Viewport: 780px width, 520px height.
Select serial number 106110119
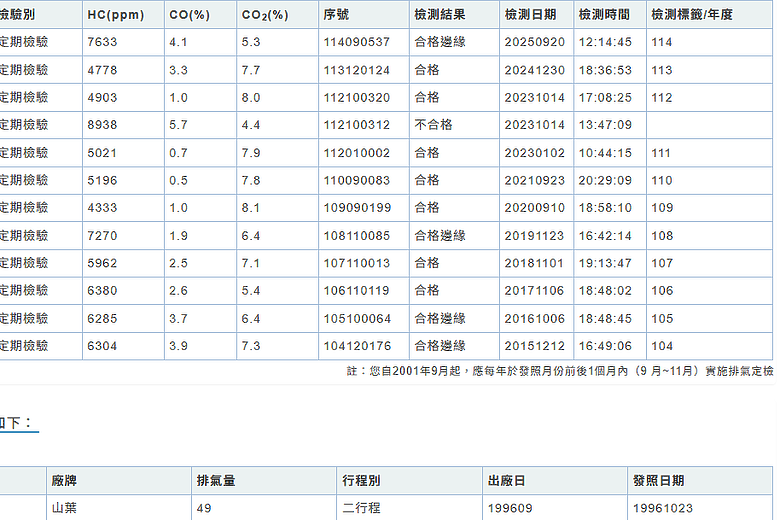tap(356, 290)
